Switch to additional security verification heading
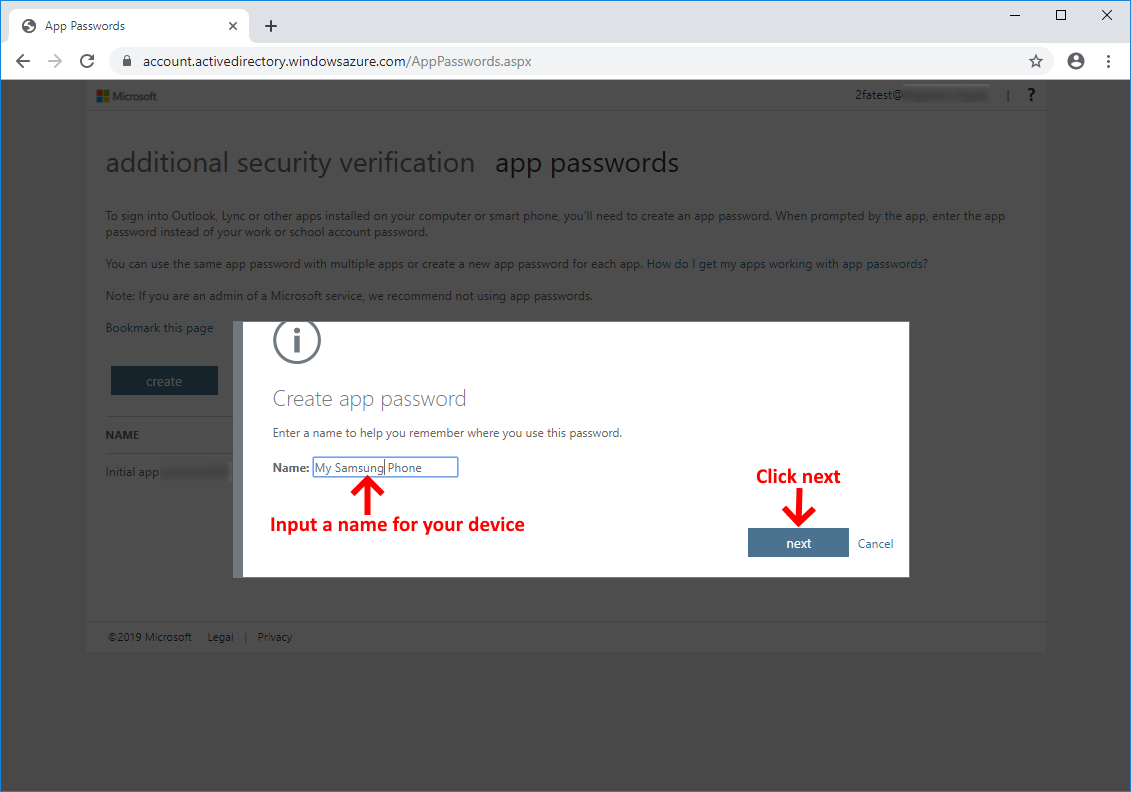 point(290,163)
